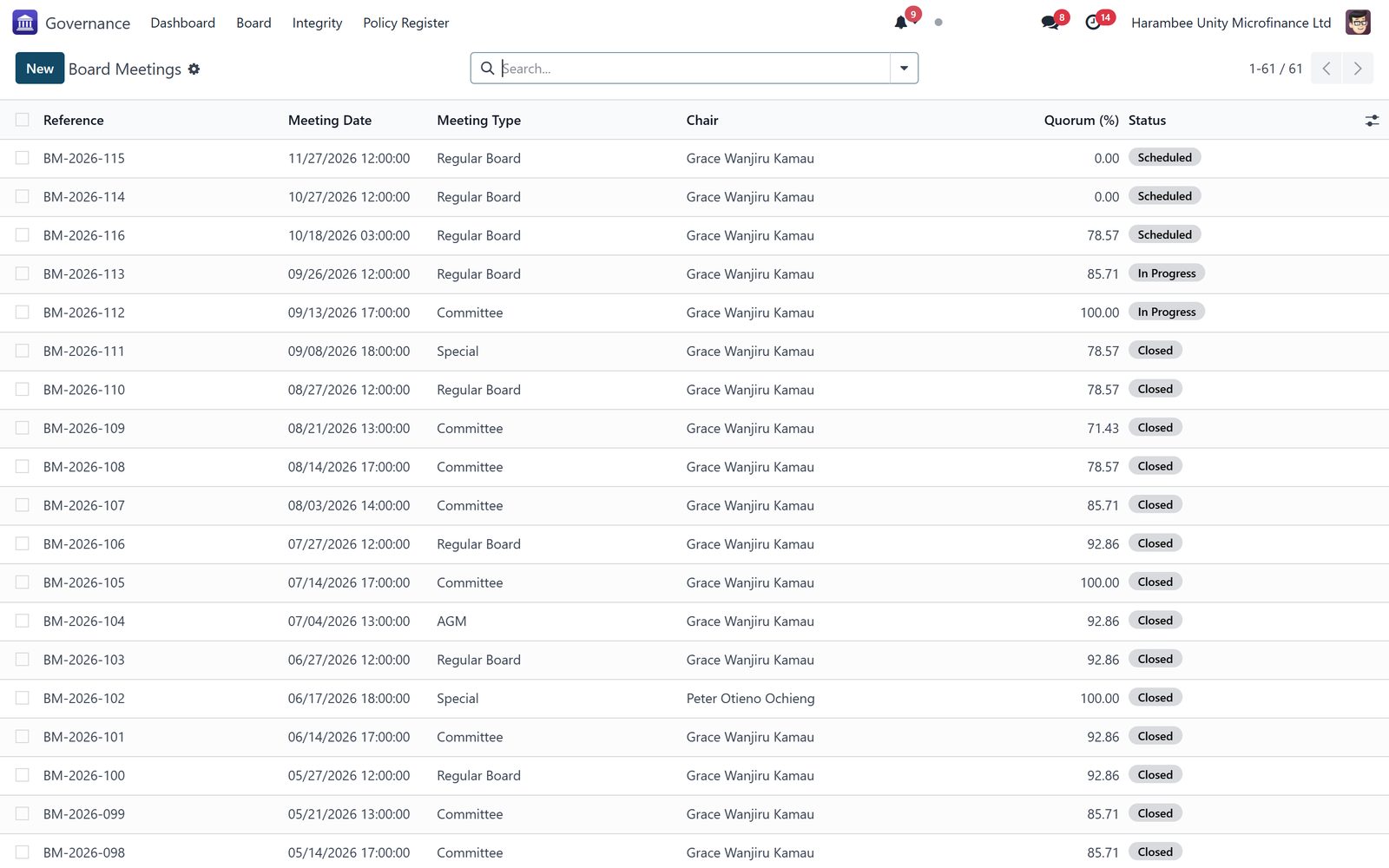Open record BM-2026-102
The image size is (1389, 868).
[84, 699]
